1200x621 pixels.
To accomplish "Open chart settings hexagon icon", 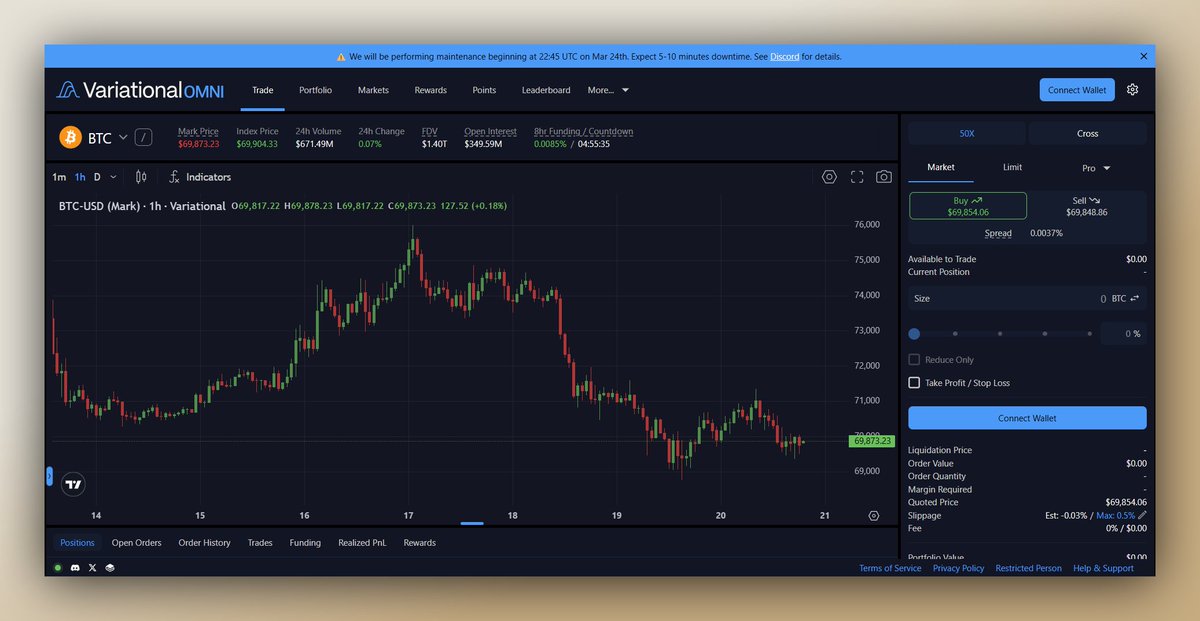I will pyautogui.click(x=829, y=177).
